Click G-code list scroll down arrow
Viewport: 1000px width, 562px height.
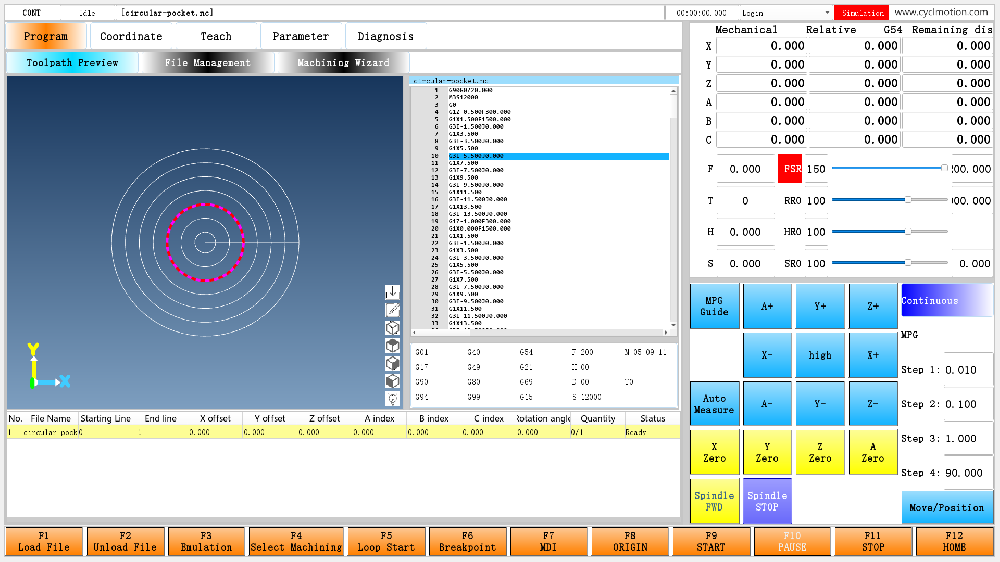tap(673, 324)
